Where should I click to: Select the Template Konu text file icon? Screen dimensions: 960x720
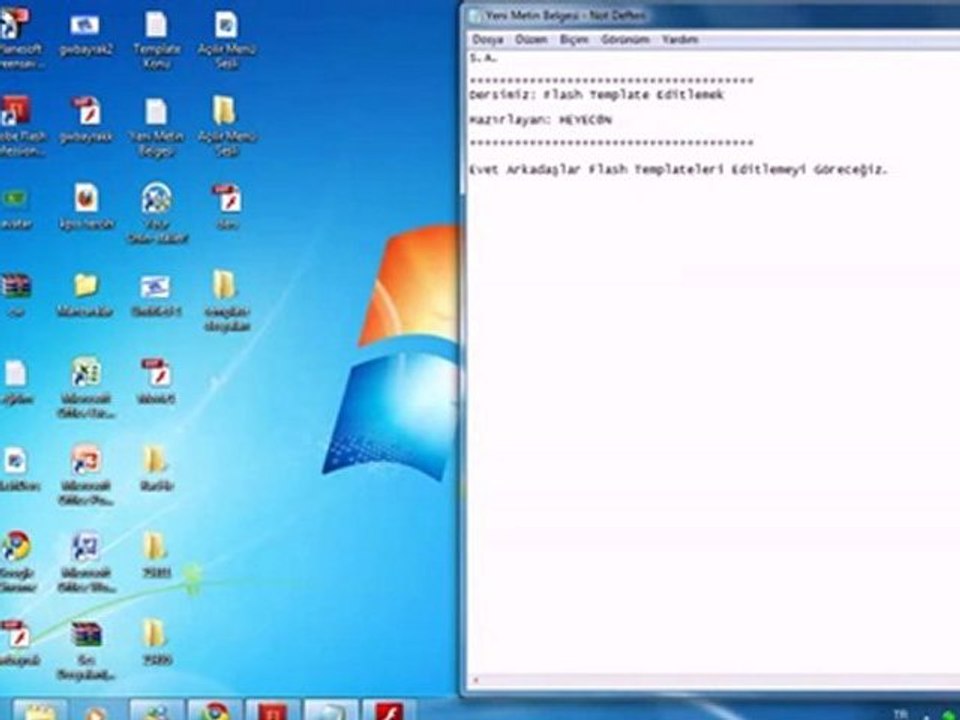[x=156, y=40]
